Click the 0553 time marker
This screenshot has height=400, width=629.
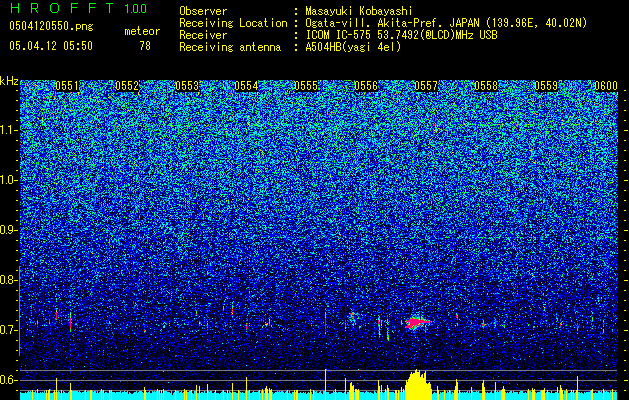pos(187,86)
